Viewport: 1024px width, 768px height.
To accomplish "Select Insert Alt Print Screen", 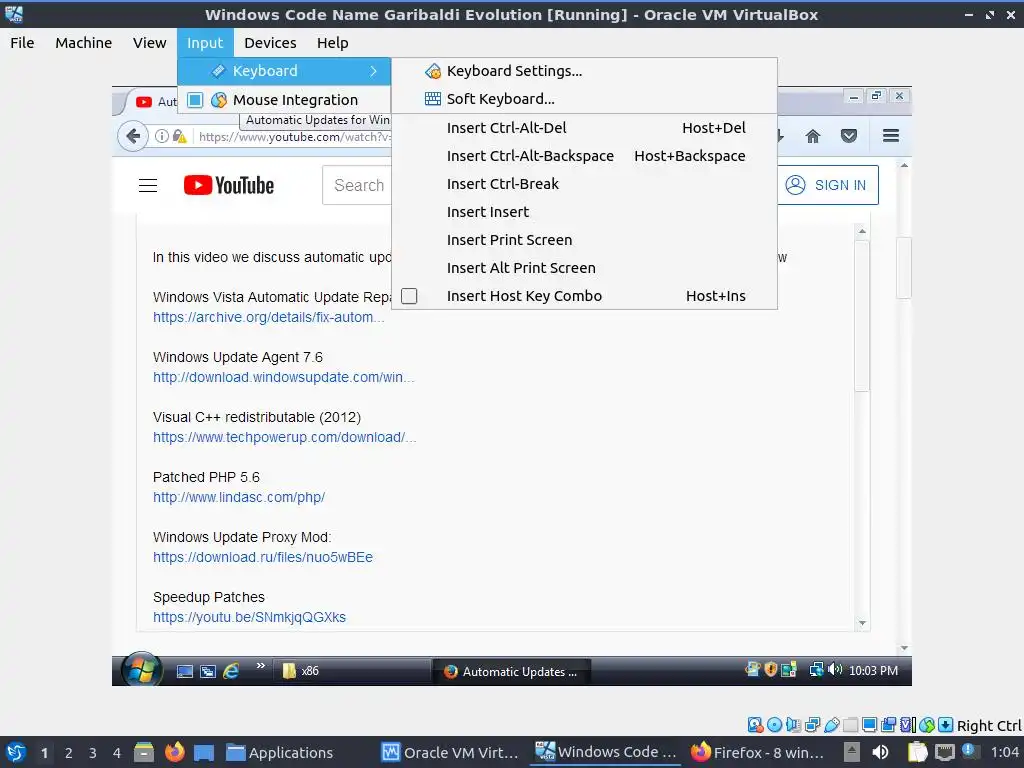I will coord(584,268).
